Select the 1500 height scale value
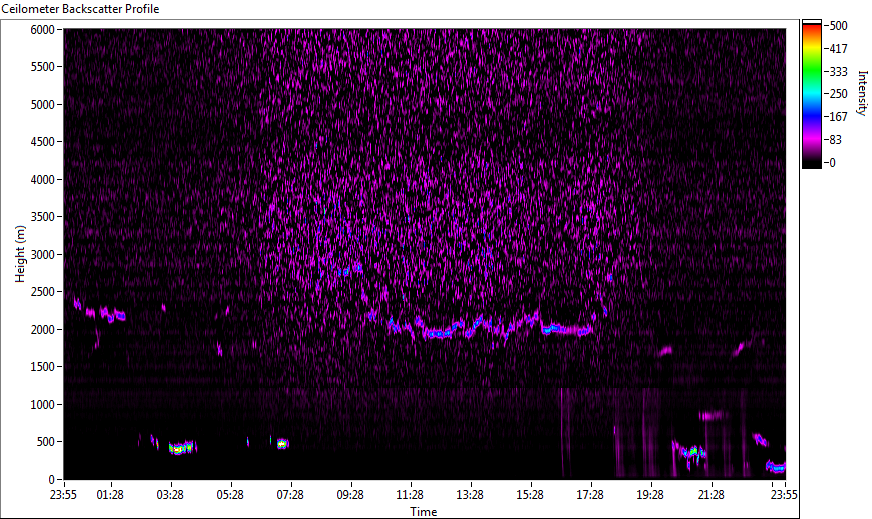872x519 pixels. point(43,367)
